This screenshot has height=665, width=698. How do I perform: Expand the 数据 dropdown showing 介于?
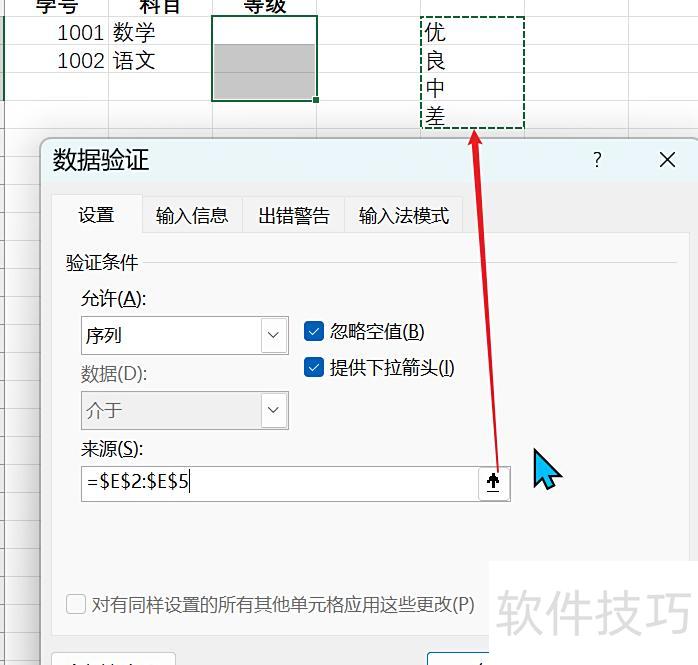point(185,410)
